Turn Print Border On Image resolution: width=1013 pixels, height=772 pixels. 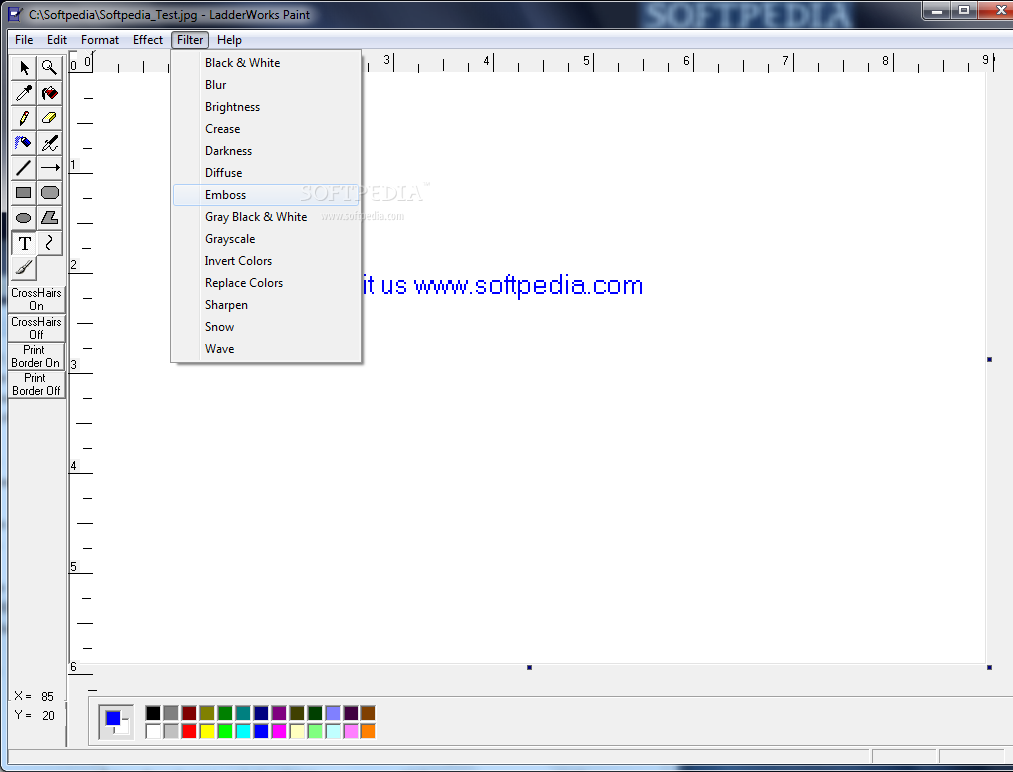coord(36,356)
